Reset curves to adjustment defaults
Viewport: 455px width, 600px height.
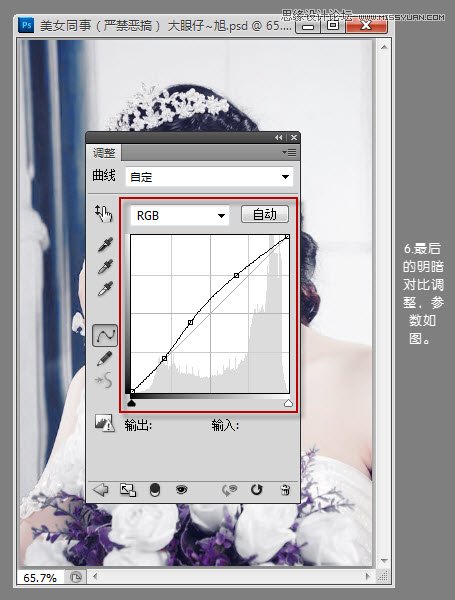(256, 490)
